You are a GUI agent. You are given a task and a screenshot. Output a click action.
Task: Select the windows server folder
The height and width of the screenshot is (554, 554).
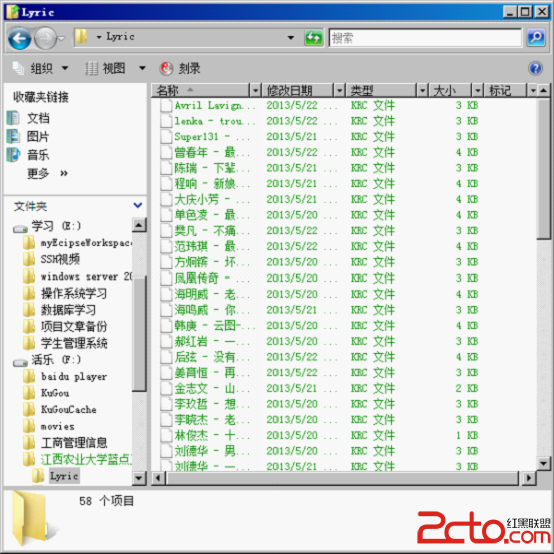[x=77, y=276]
